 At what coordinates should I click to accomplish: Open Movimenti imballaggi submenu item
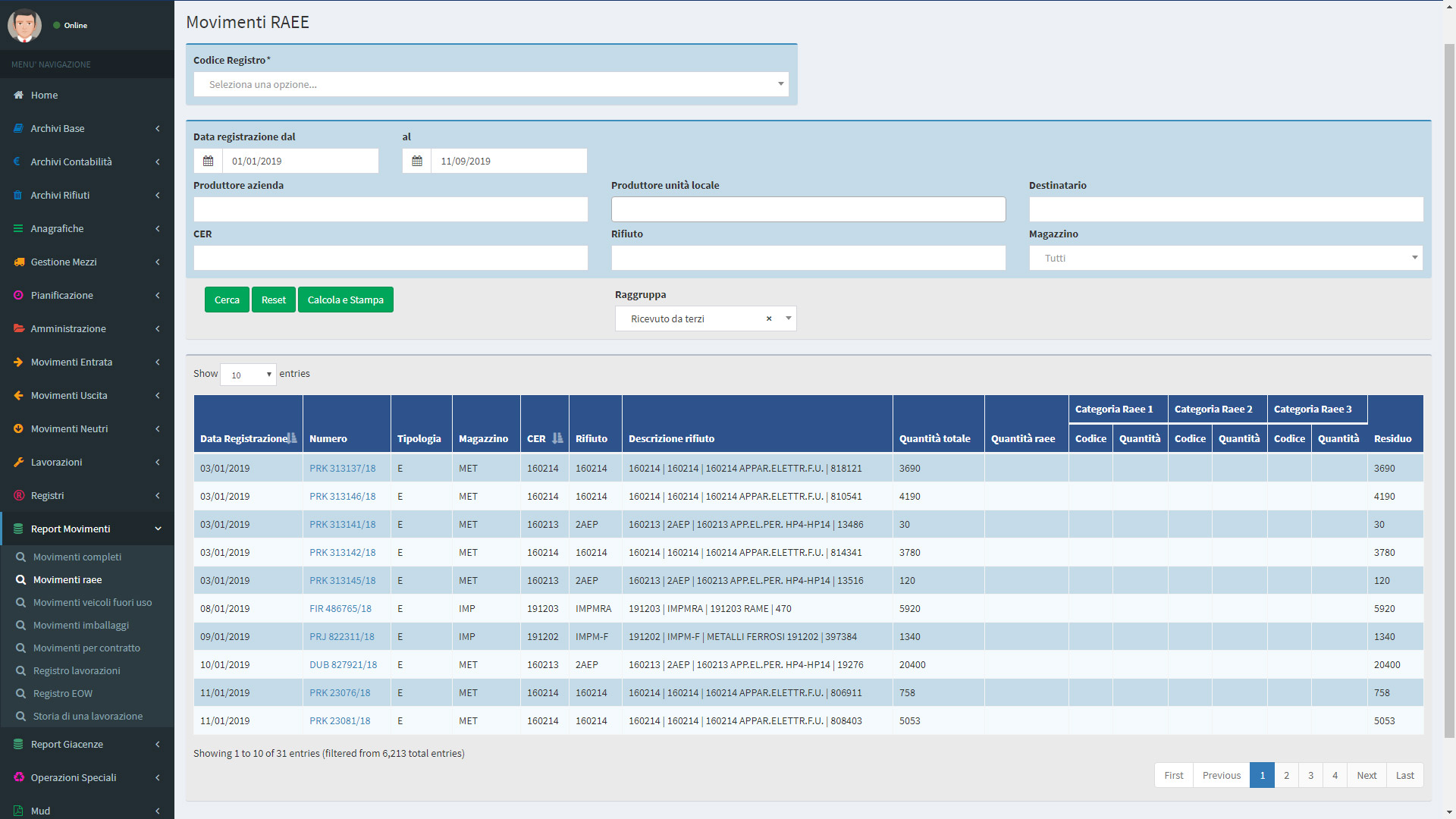[81, 625]
